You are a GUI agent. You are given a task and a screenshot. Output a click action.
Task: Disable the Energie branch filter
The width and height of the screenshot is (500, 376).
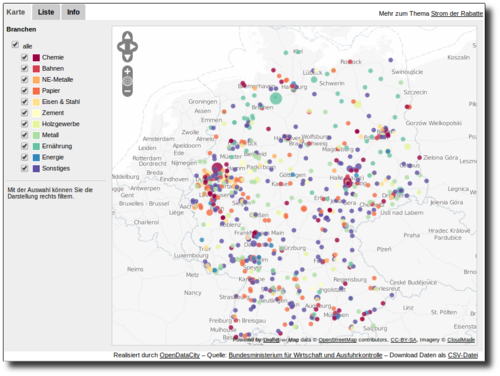click(x=24, y=157)
